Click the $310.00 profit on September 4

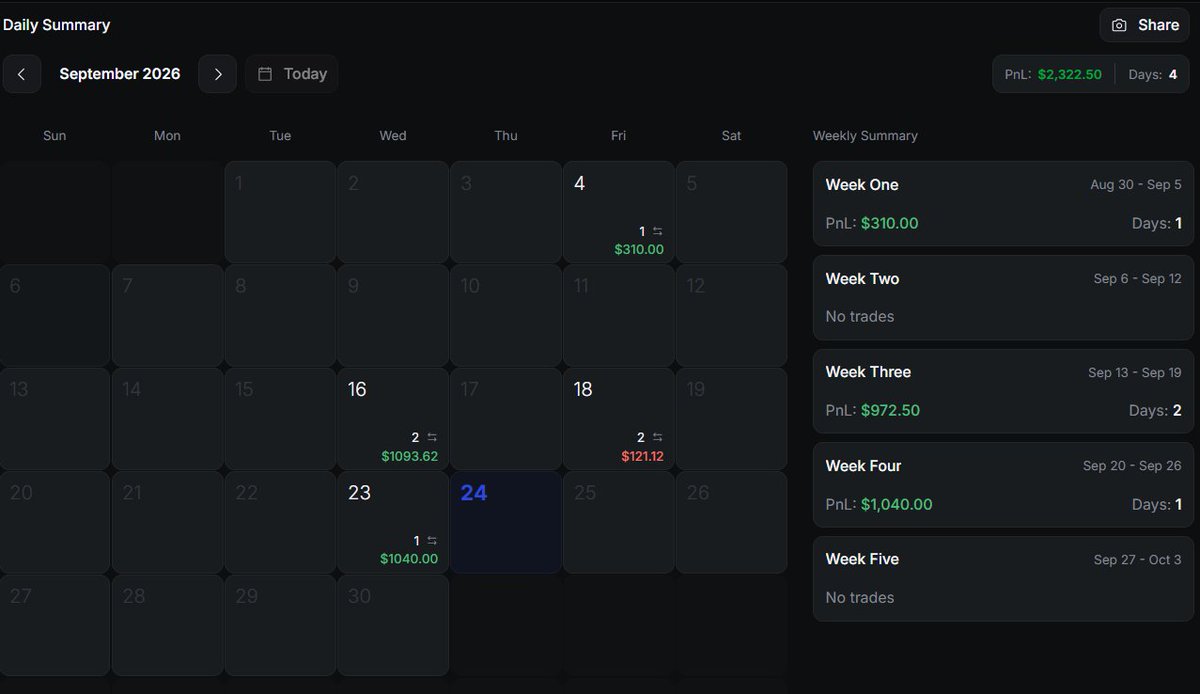coord(639,249)
